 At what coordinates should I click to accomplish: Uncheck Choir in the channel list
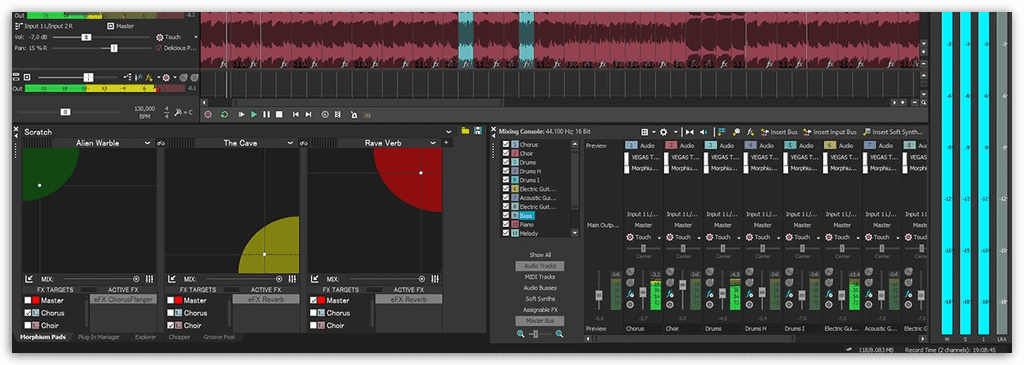(505, 153)
